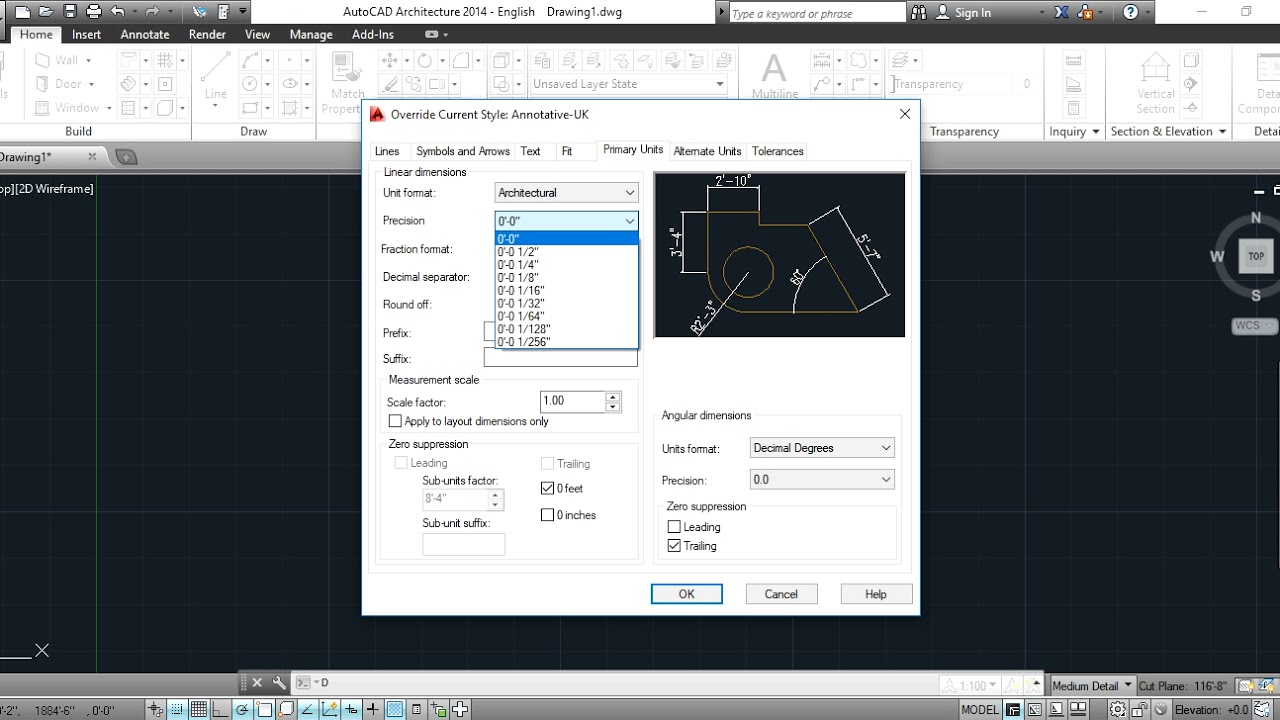Open the Help question mark icon

coord(1131,12)
